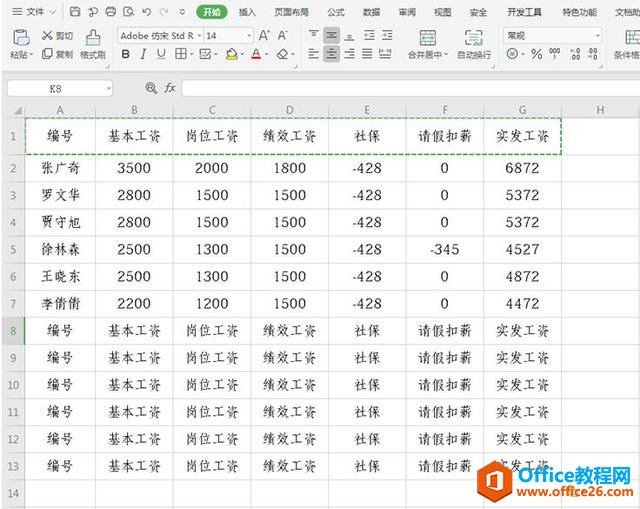
Task: Apply yellow fill color bucket
Action: click(231, 54)
